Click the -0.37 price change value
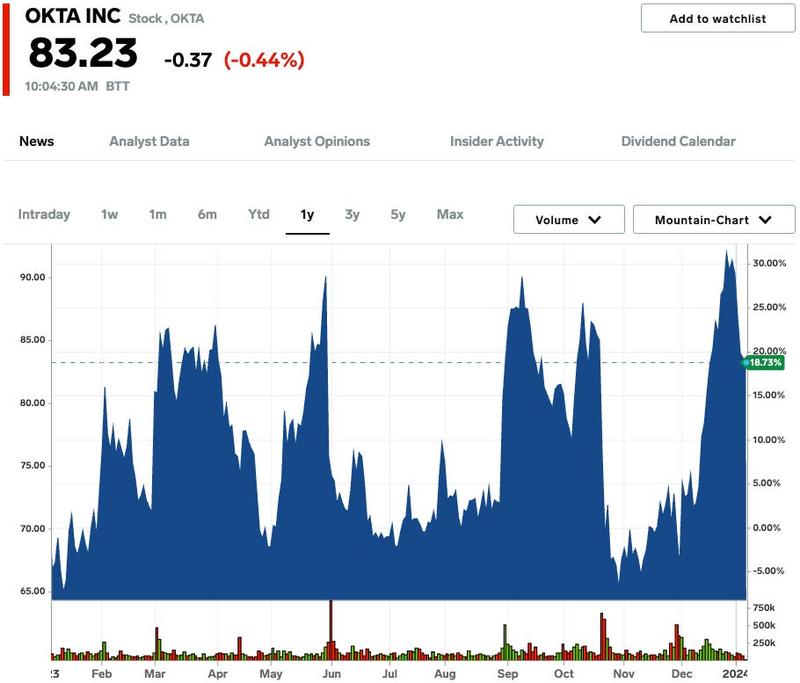Viewport: 800px width, 683px height. coord(188,60)
